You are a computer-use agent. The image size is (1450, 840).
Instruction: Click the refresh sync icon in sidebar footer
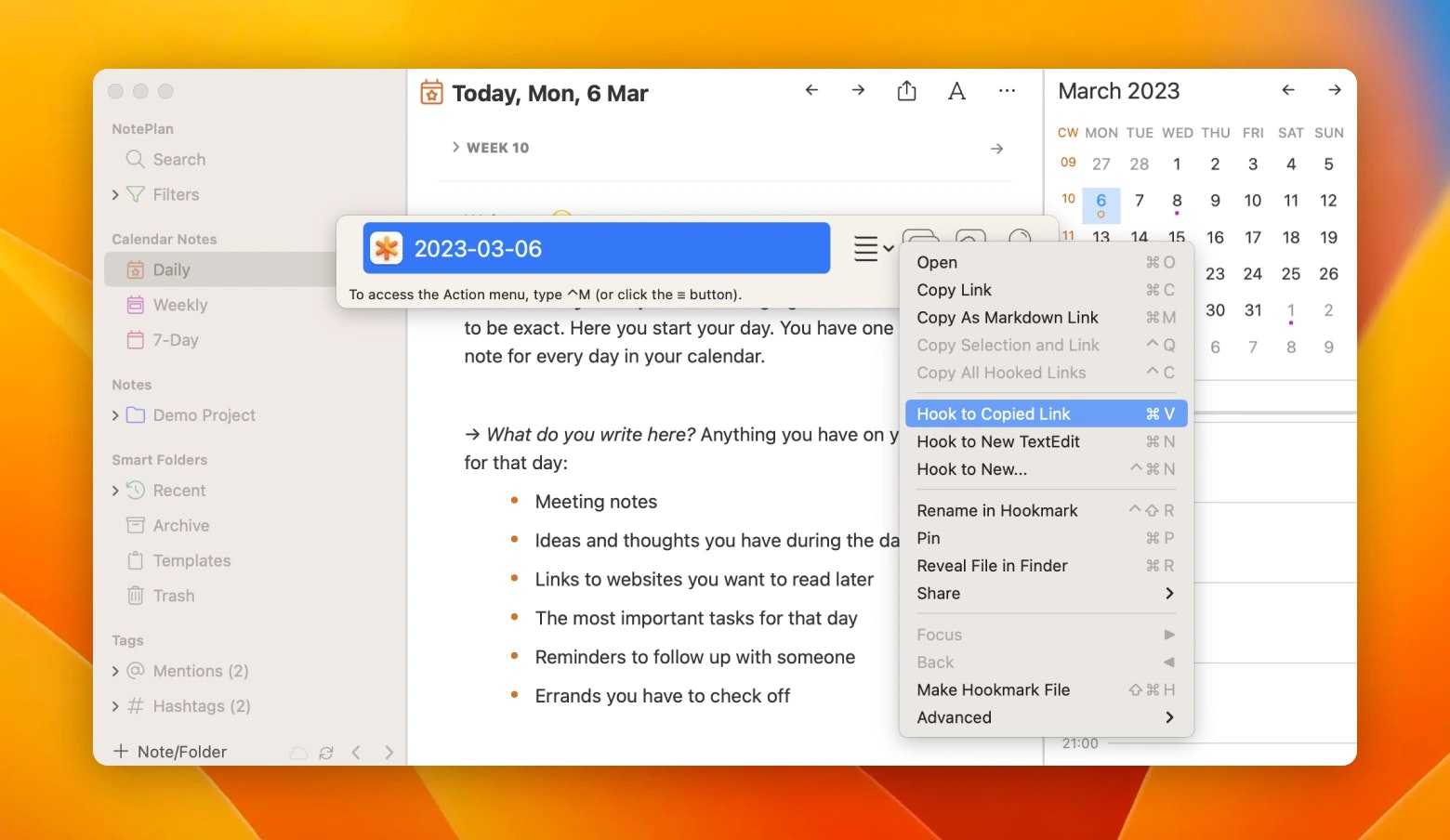326,753
